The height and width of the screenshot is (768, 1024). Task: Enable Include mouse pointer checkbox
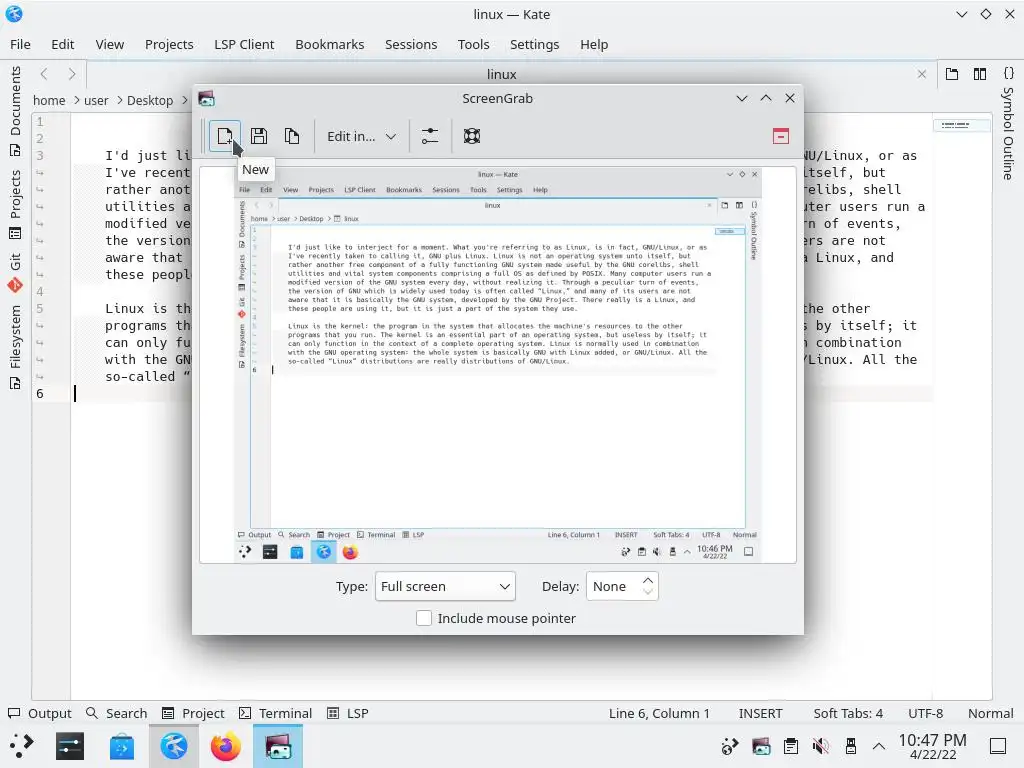pos(424,618)
